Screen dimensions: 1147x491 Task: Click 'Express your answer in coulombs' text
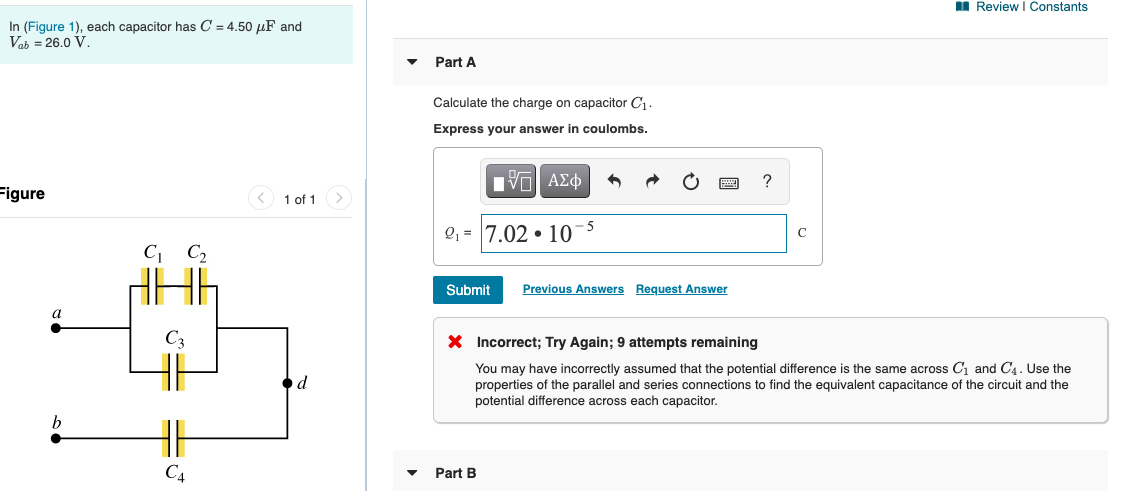coord(540,129)
